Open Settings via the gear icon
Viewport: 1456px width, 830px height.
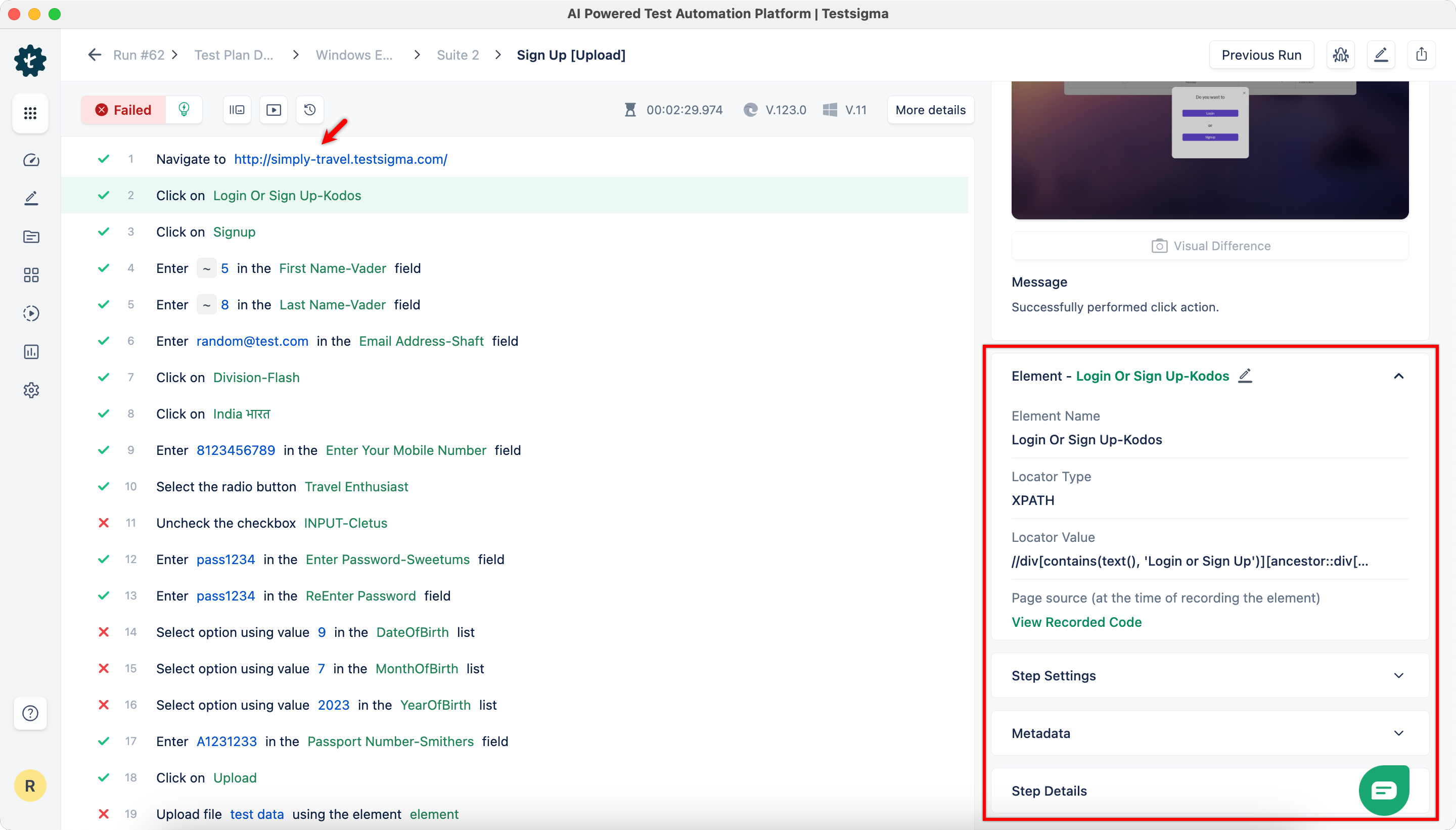point(31,390)
